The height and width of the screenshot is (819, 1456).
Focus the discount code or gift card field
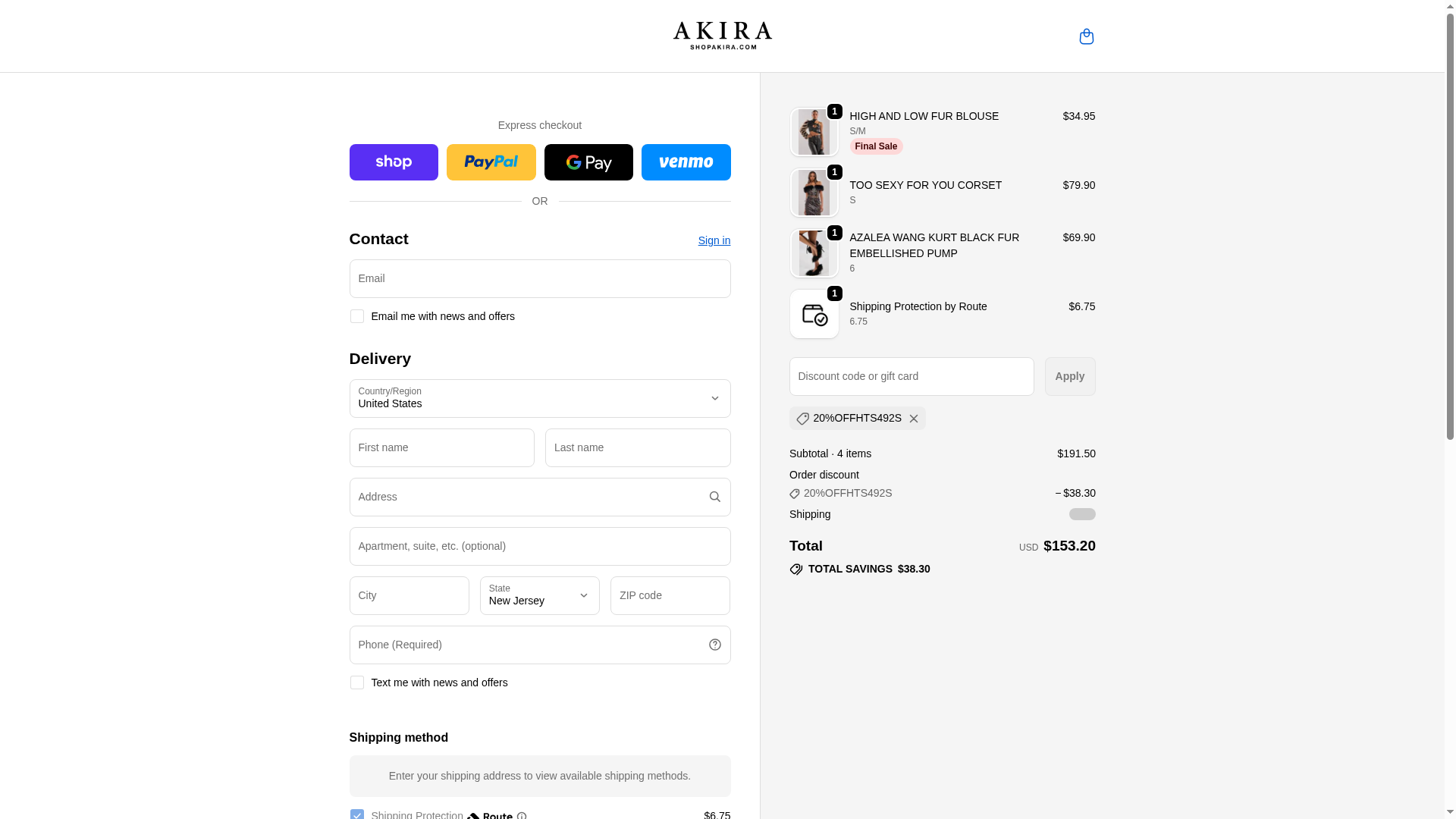point(911,376)
